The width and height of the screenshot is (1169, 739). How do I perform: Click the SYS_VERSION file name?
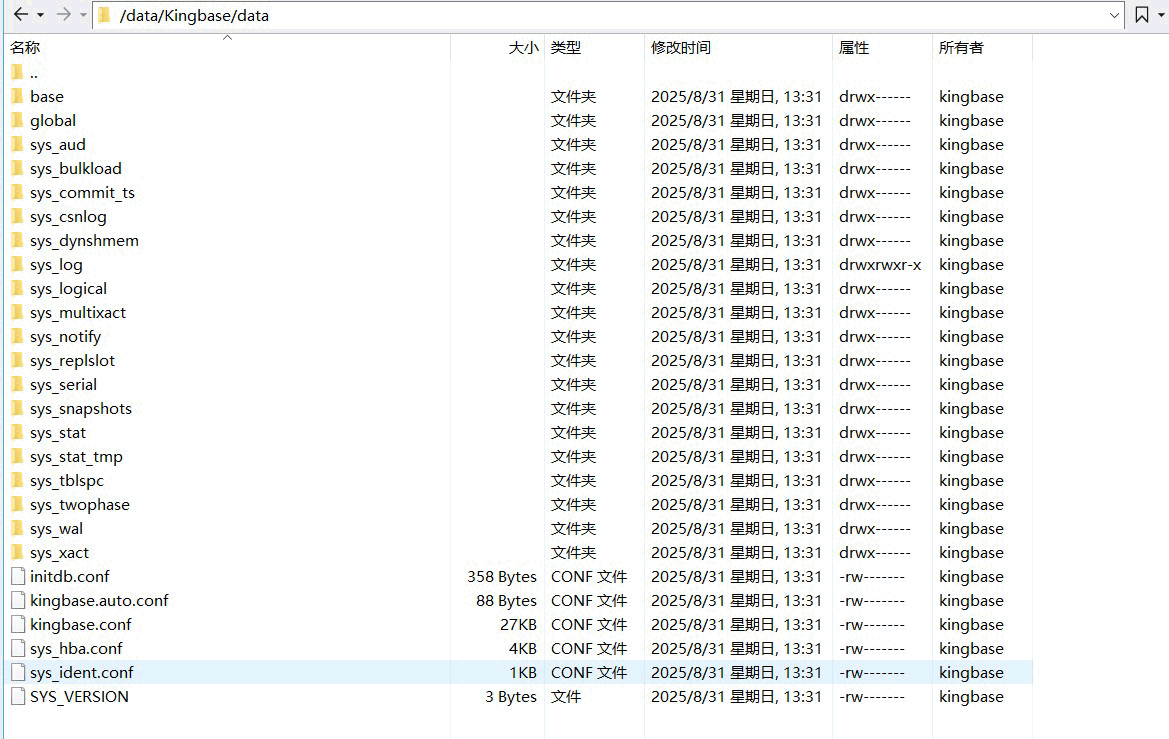pyautogui.click(x=79, y=696)
